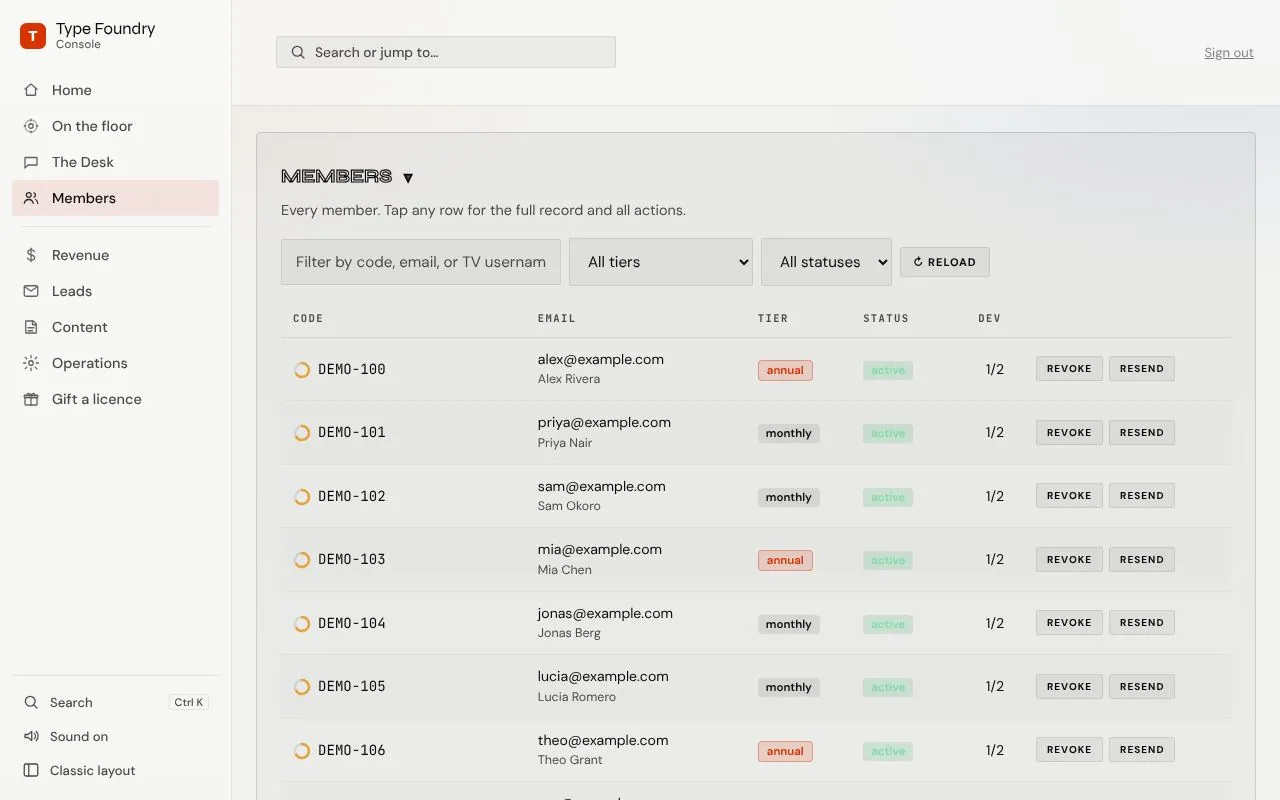Focus the Search or jump to field
The height and width of the screenshot is (800, 1280).
tap(446, 52)
